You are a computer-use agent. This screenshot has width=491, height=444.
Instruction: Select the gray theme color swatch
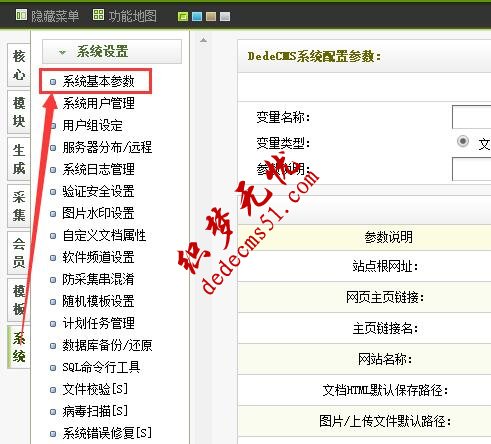pyautogui.click(x=225, y=16)
